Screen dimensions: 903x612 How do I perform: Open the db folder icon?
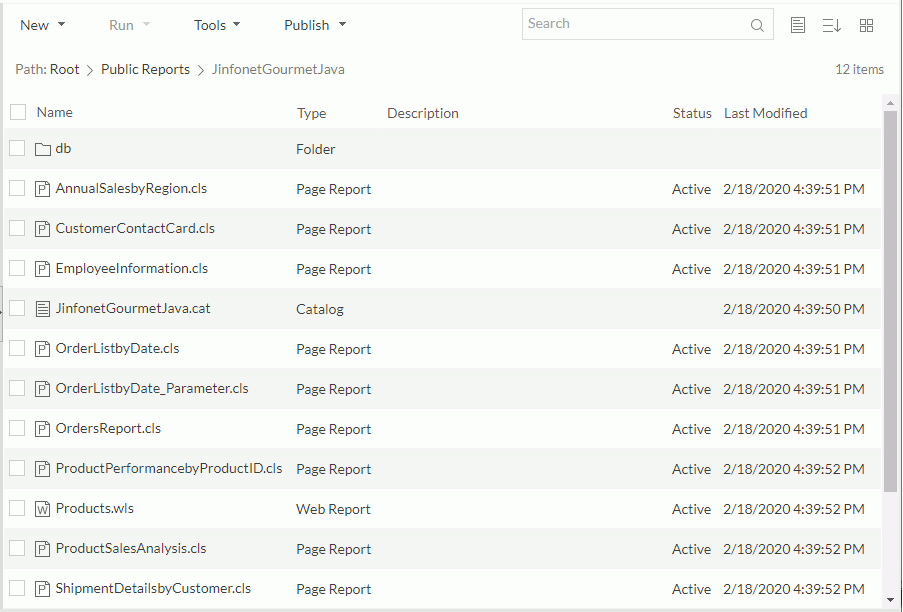41,148
